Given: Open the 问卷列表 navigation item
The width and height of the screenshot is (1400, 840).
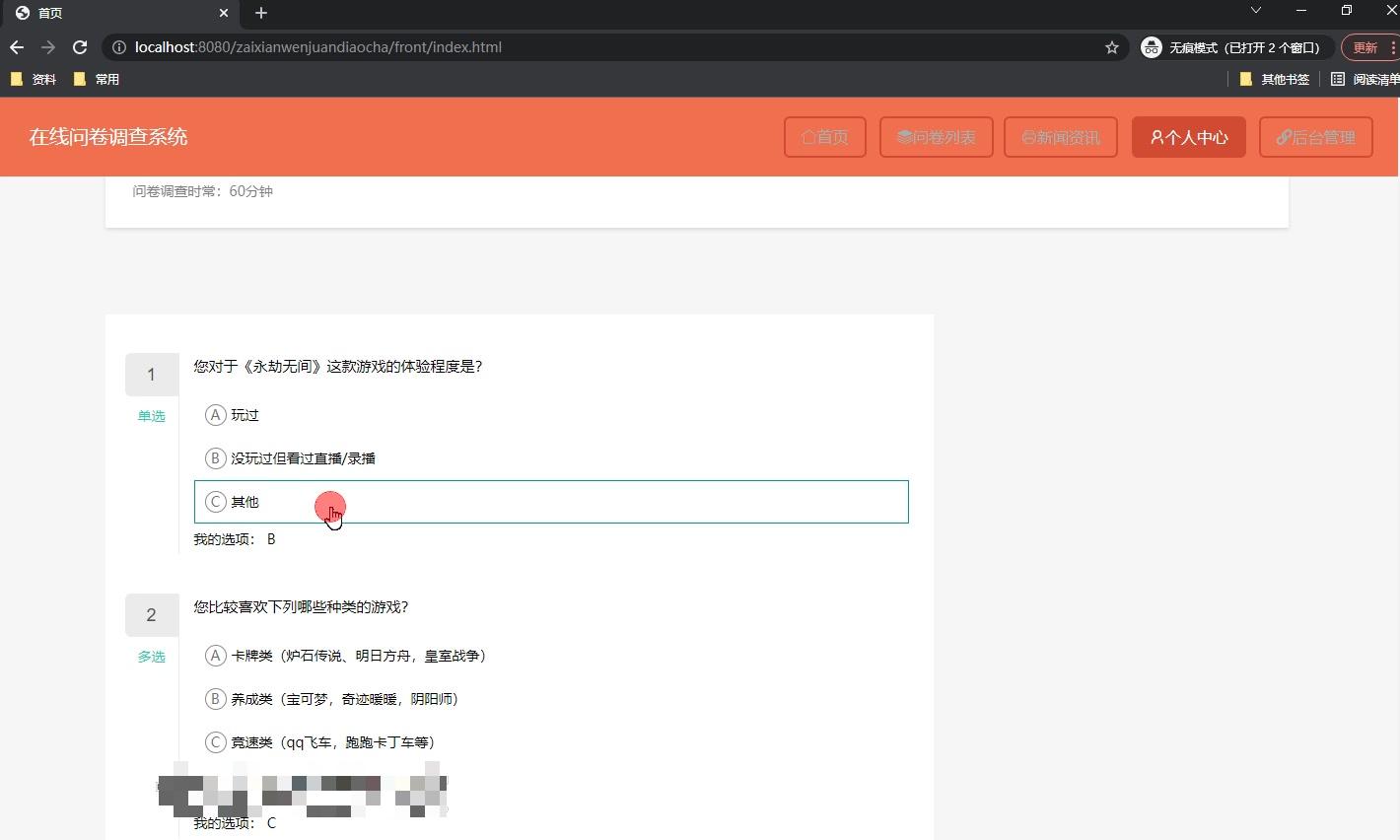Looking at the screenshot, I should tap(937, 137).
